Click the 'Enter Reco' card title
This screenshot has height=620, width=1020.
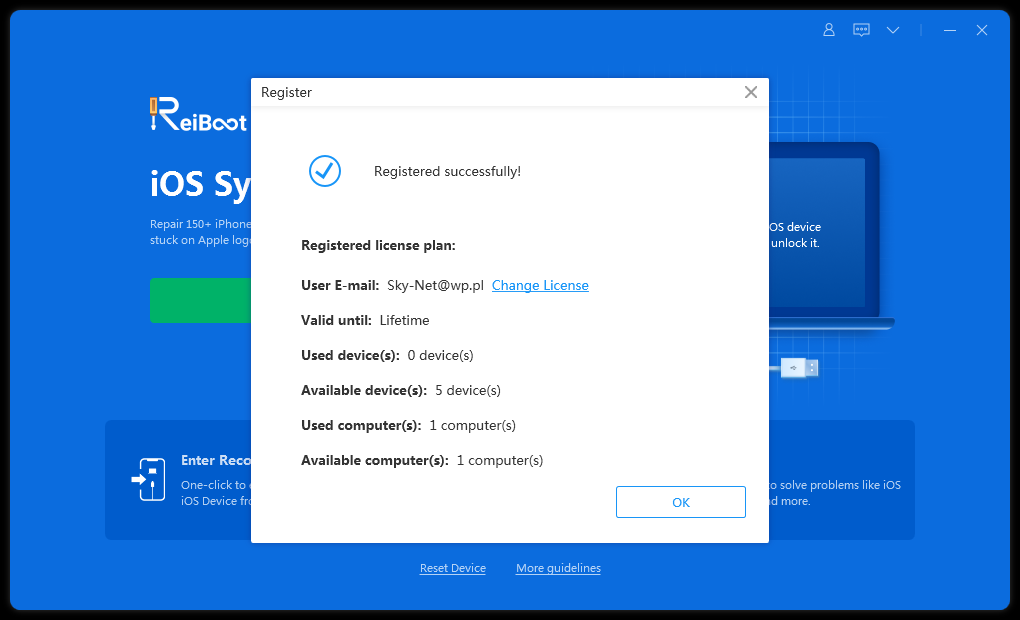point(216,461)
